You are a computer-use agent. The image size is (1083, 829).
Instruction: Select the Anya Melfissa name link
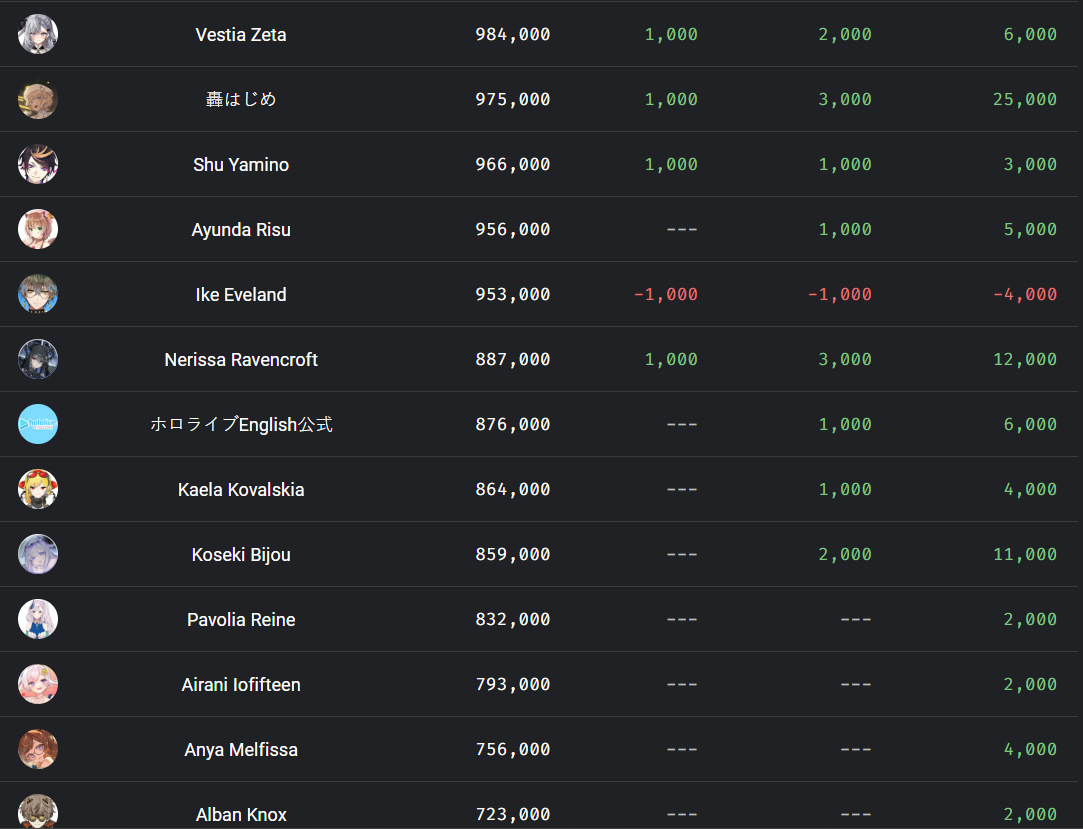[x=241, y=750]
